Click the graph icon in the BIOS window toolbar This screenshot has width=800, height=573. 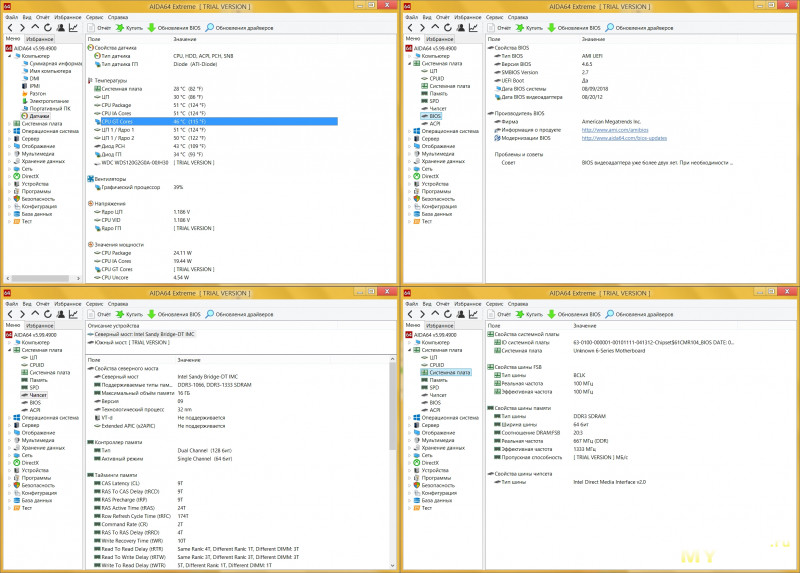473,28
